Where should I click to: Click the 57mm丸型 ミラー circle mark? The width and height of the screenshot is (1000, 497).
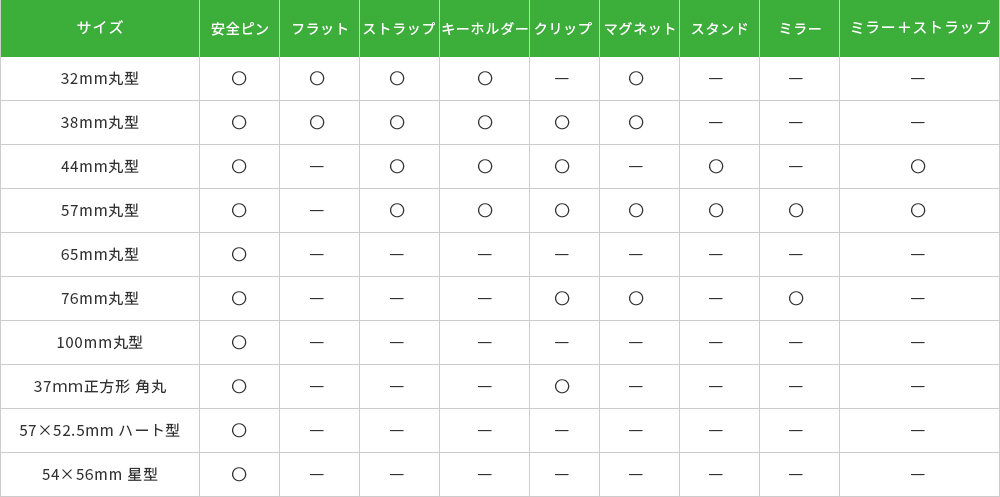pos(796,210)
